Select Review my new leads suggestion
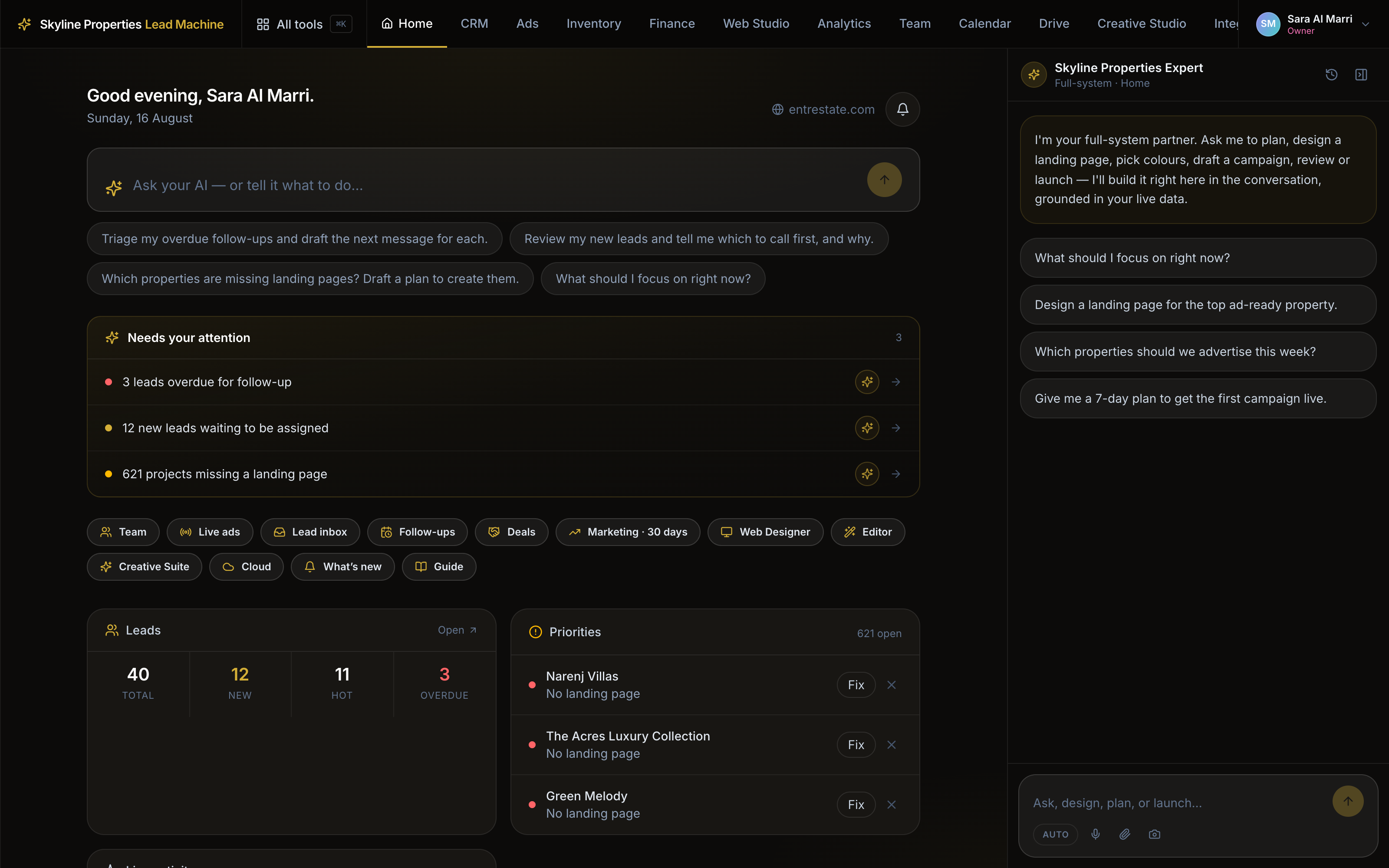This screenshot has width=1389, height=868. [x=698, y=239]
